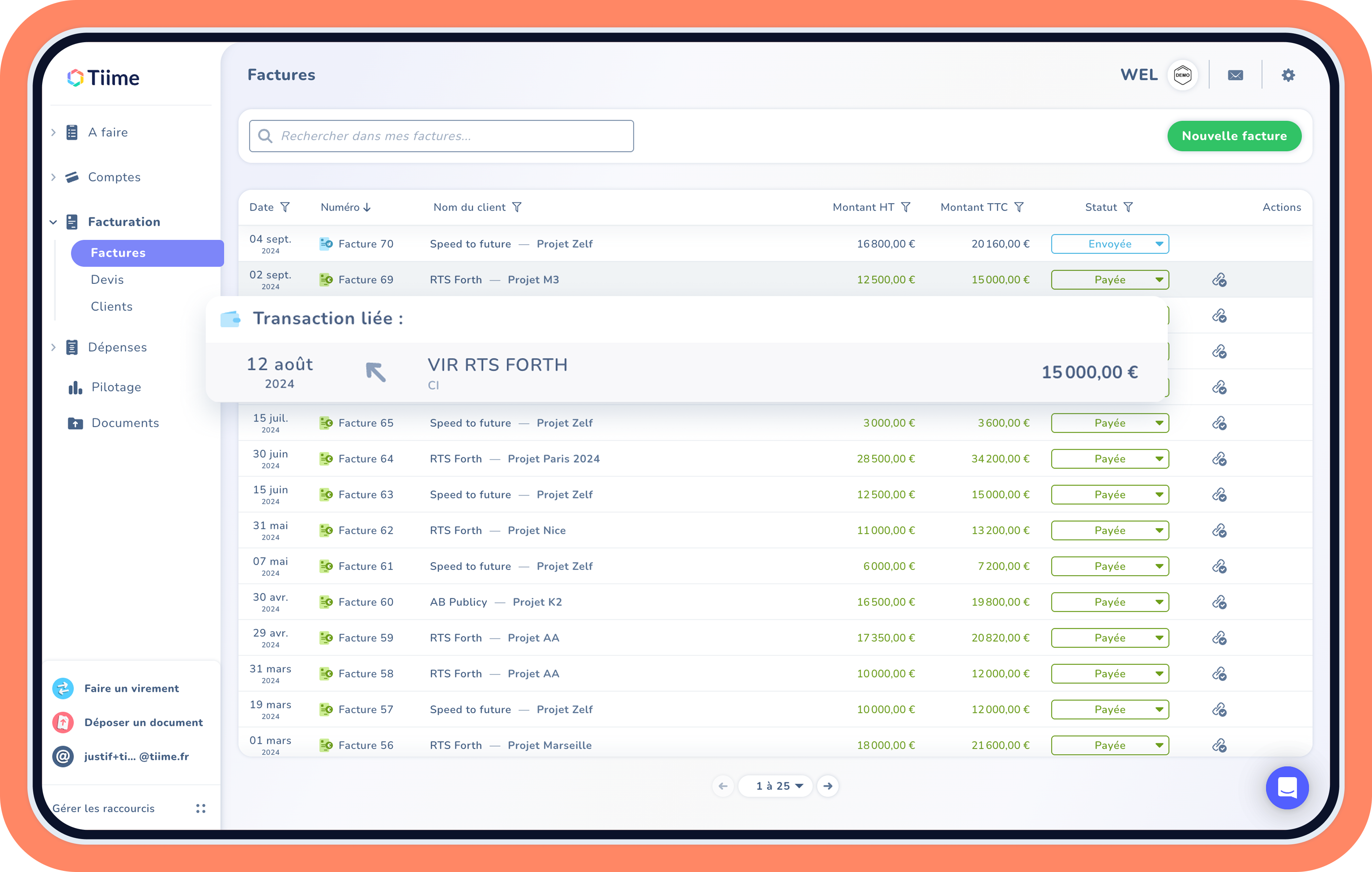
Task: Click the Gérer les raccourcis dots icon
Action: pos(201,808)
